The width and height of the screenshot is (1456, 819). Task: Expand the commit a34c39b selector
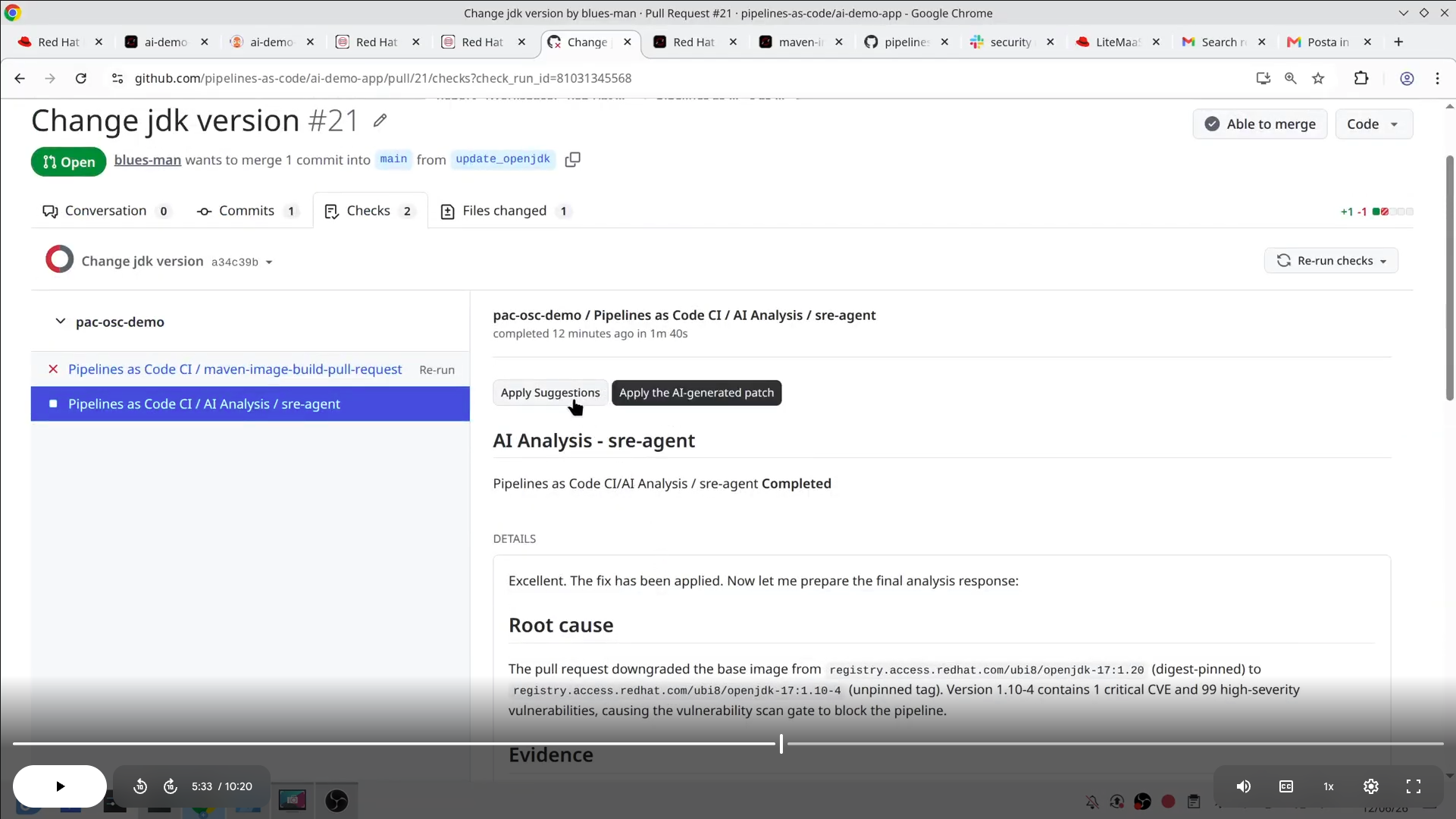(x=242, y=262)
